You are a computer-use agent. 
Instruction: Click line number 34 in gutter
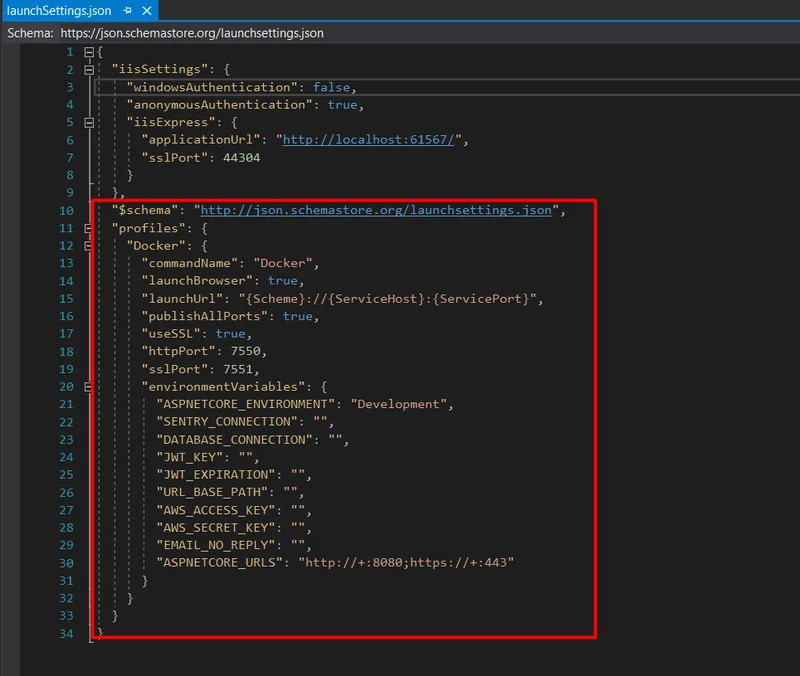(x=66, y=634)
